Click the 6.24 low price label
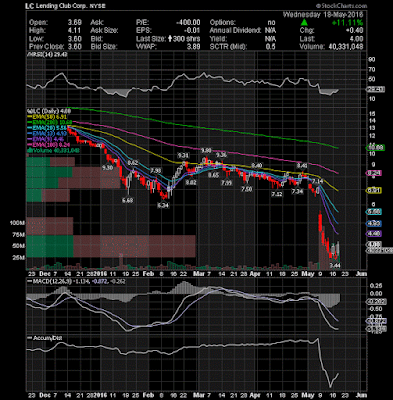 coord(163,206)
